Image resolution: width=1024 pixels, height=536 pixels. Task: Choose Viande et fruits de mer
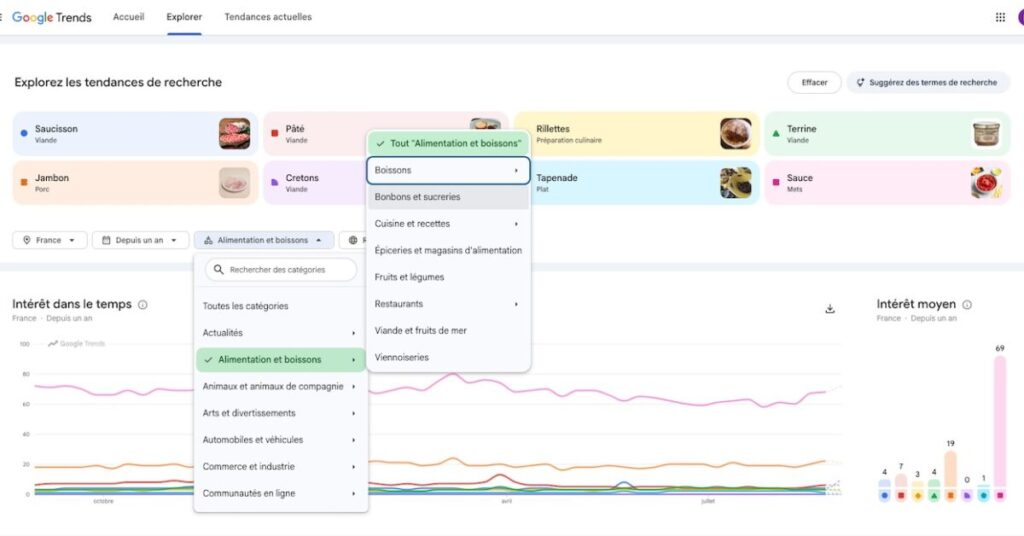tap(448, 331)
